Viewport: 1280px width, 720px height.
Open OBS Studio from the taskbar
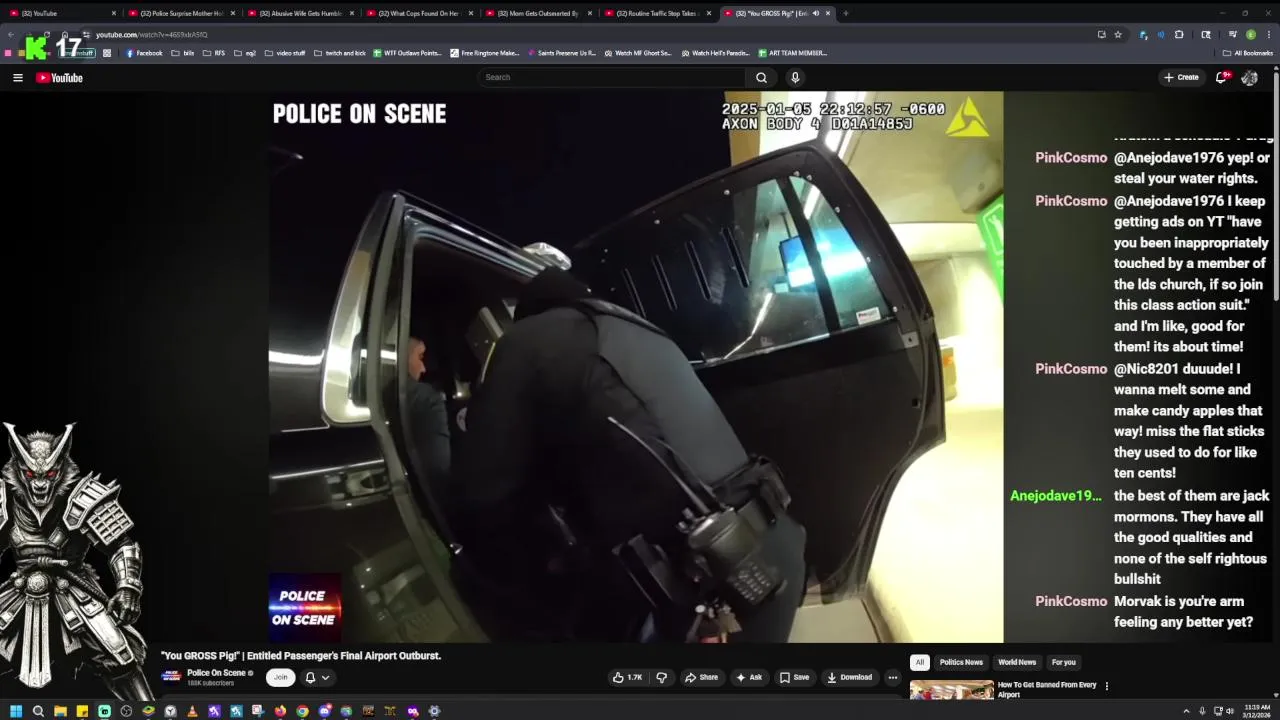[x=126, y=711]
